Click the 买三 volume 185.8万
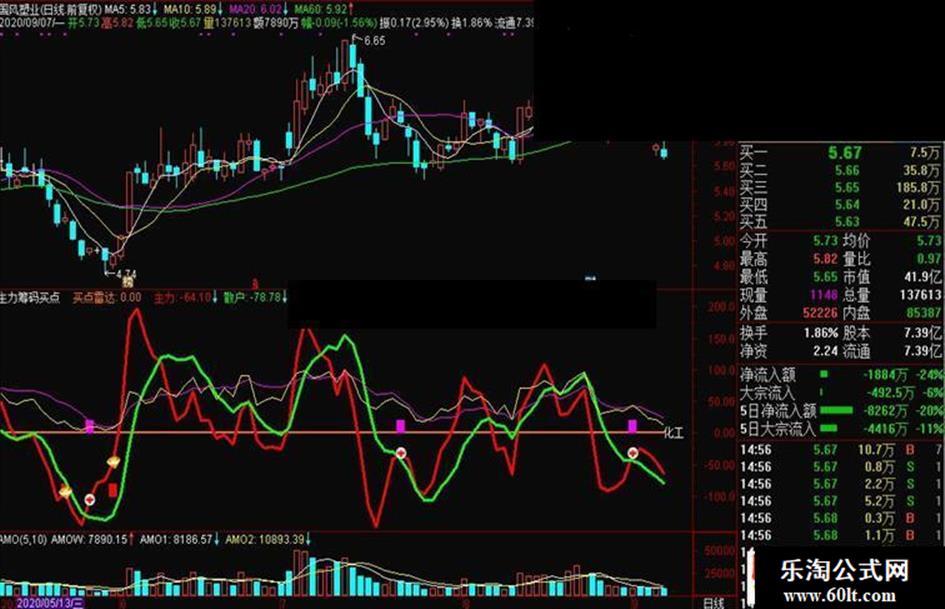Viewport: 945px width, 609px height. 917,188
